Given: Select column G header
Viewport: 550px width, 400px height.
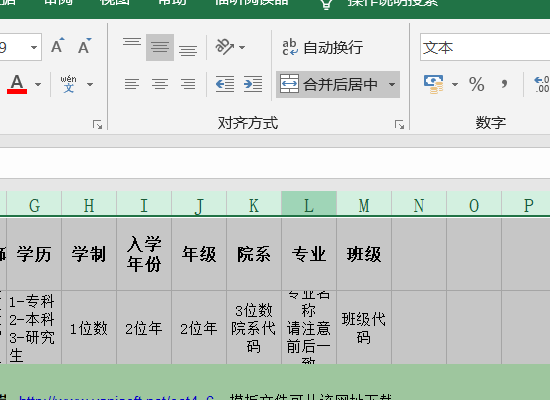Looking at the screenshot, I should [x=34, y=205].
